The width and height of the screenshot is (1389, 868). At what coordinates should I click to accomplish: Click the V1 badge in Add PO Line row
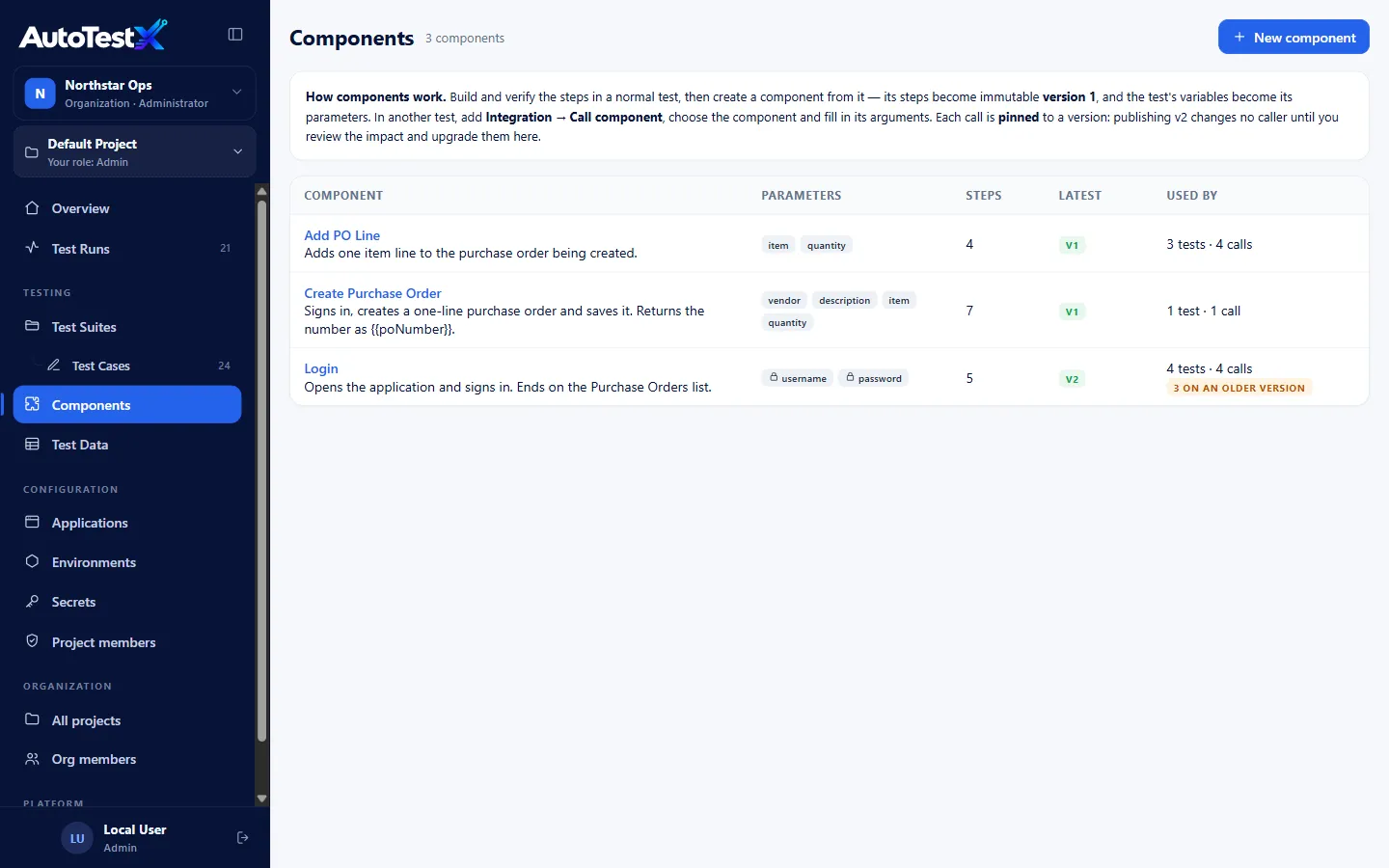click(x=1072, y=245)
